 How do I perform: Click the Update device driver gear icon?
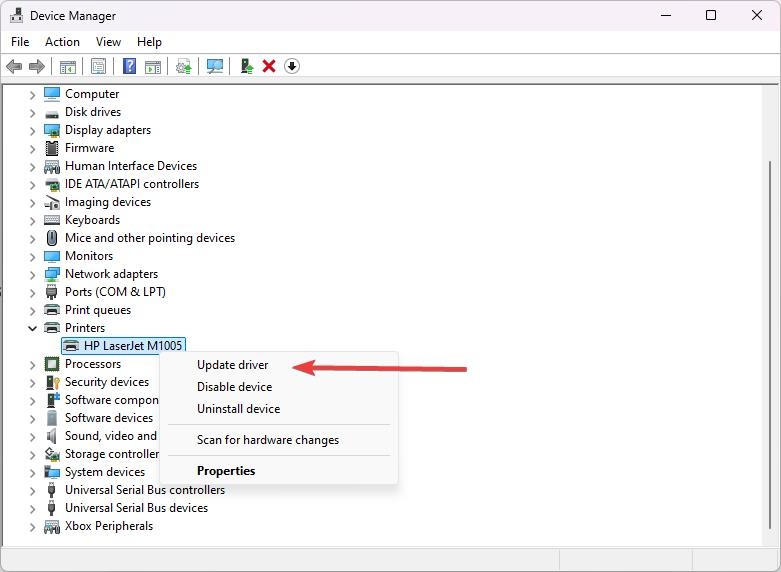[184, 66]
